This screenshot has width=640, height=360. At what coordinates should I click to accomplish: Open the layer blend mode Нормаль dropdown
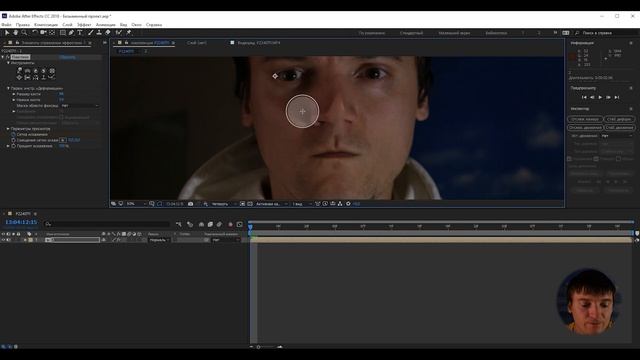click(x=159, y=240)
